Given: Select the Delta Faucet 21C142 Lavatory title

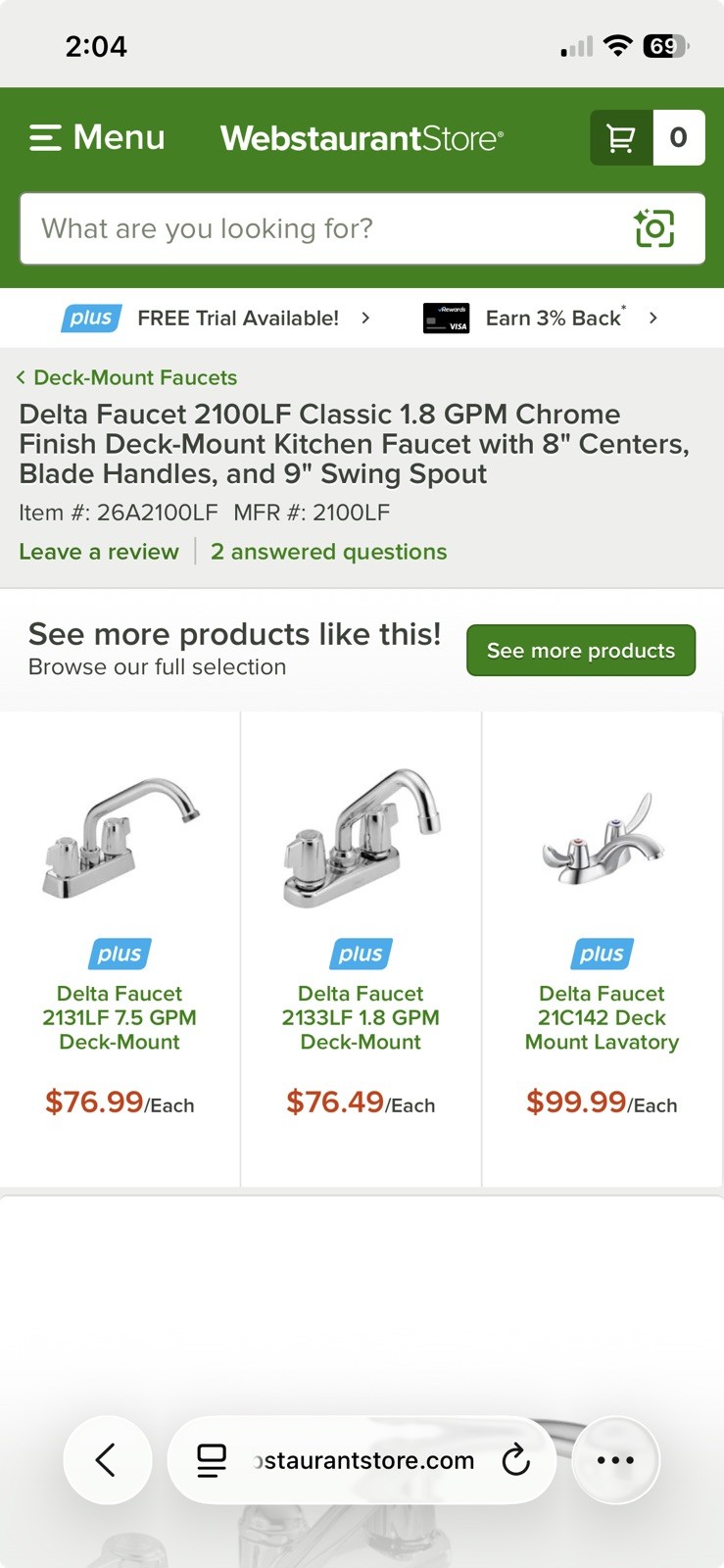Looking at the screenshot, I should tap(602, 1017).
